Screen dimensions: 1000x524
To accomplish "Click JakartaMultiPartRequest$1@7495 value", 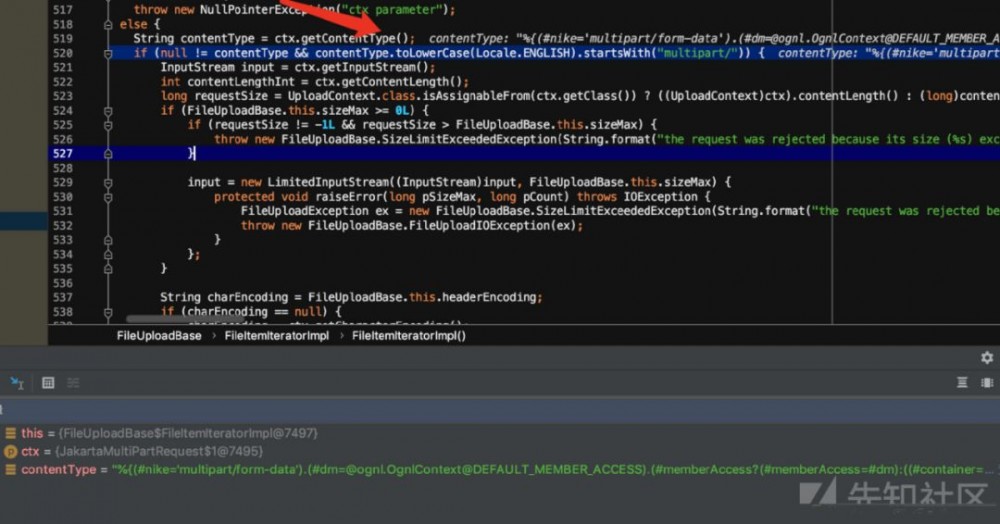I will click(159, 451).
